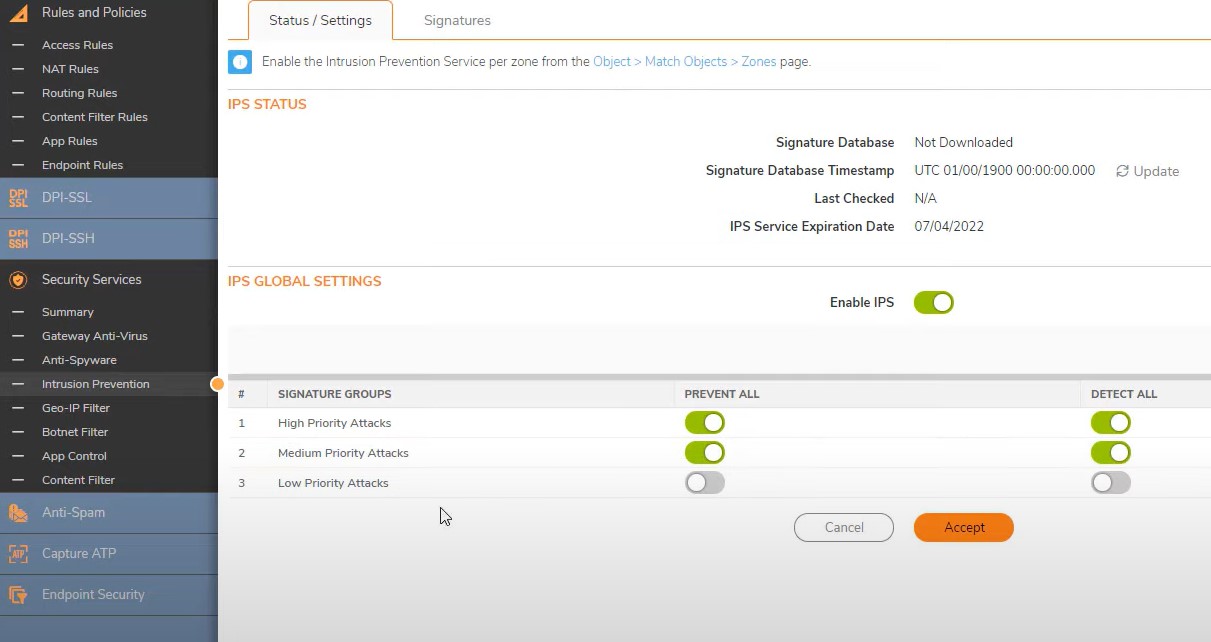Screen dimensions: 1211x642
Task: Click the Endpoint Security icon
Action: 18,595
